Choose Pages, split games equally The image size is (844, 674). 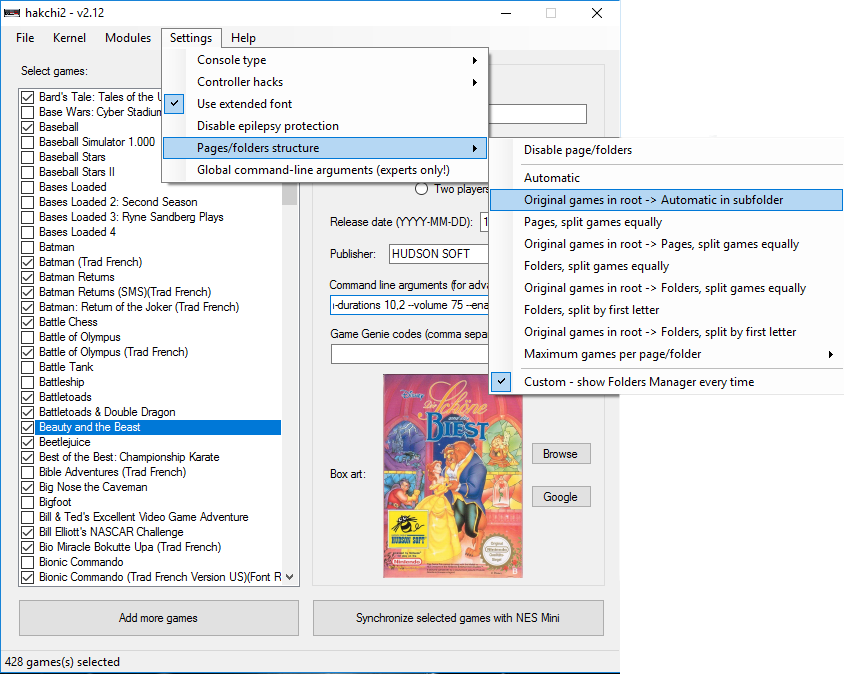[x=666, y=222]
